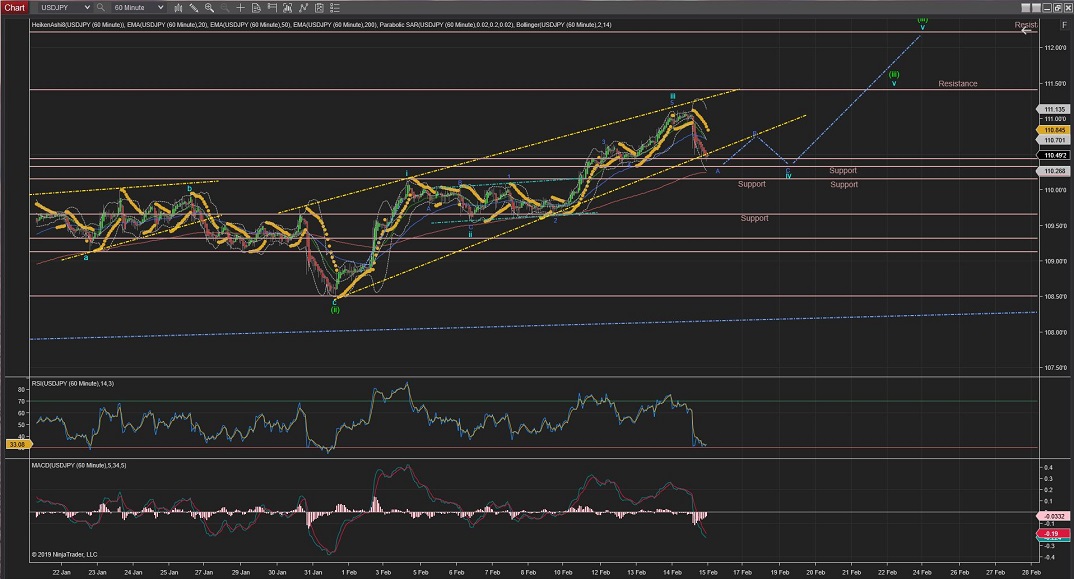Toggle the F fixed-scale button
The height and width of the screenshot is (579, 1074).
[x=1064, y=25]
